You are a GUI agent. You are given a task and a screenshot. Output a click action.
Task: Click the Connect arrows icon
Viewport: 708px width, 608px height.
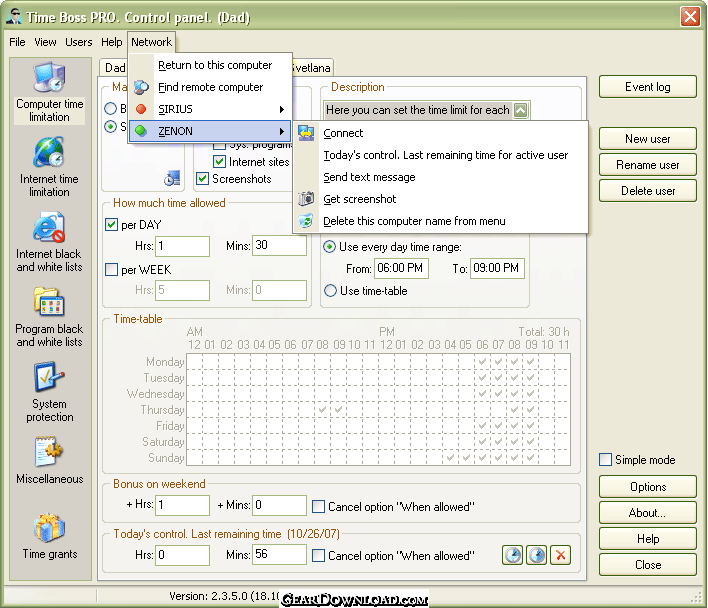coord(306,133)
